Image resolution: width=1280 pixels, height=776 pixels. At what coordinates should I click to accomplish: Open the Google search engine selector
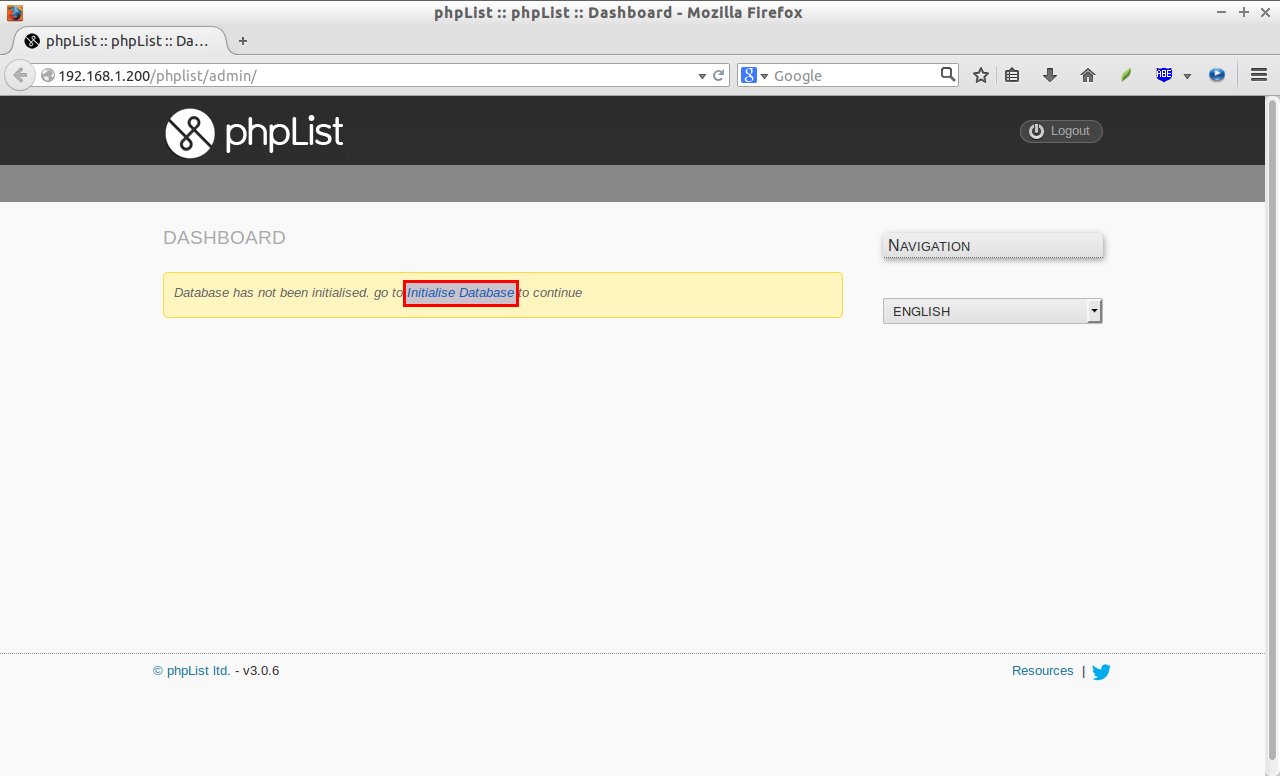(755, 75)
